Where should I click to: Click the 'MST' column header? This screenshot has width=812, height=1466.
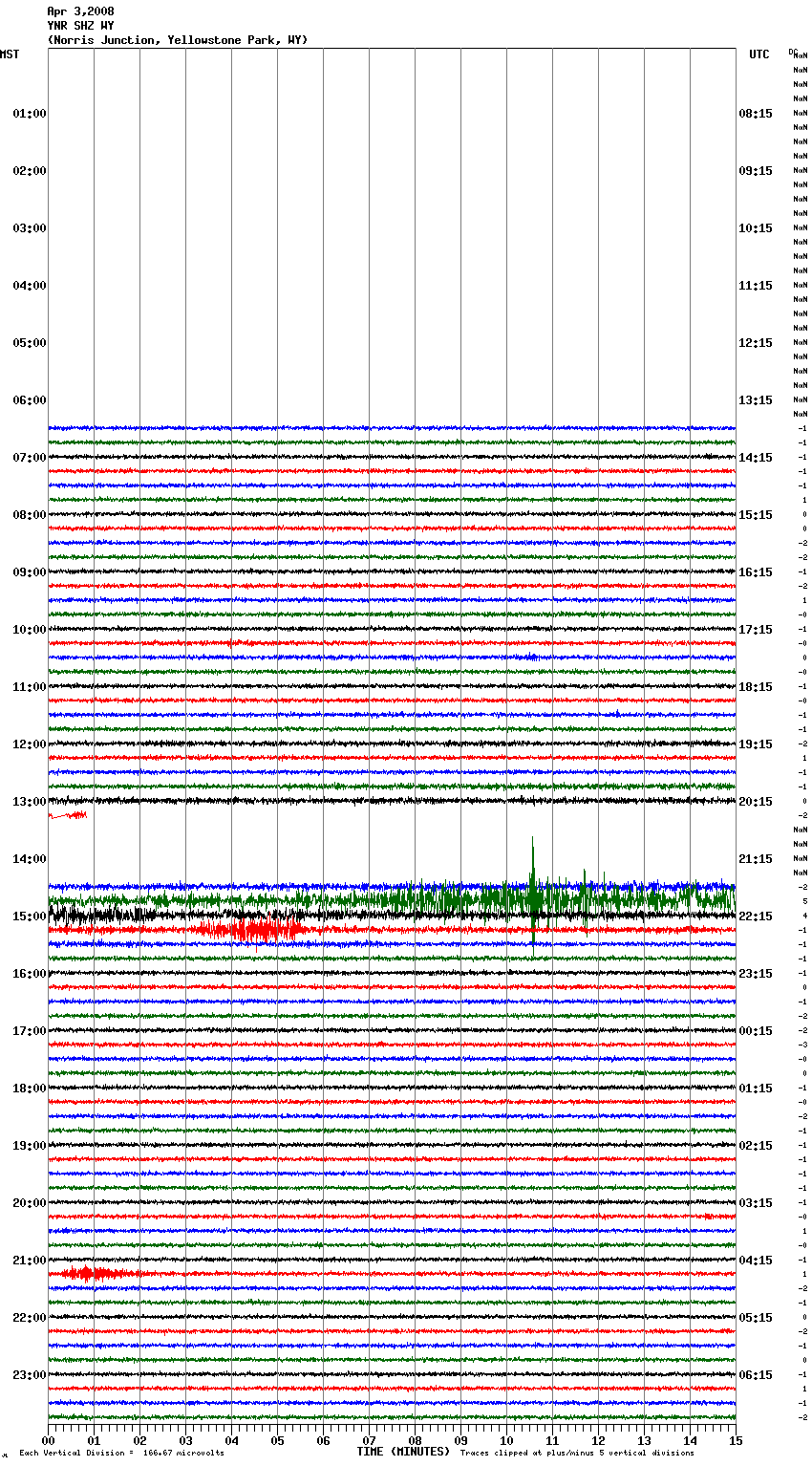click(x=10, y=54)
